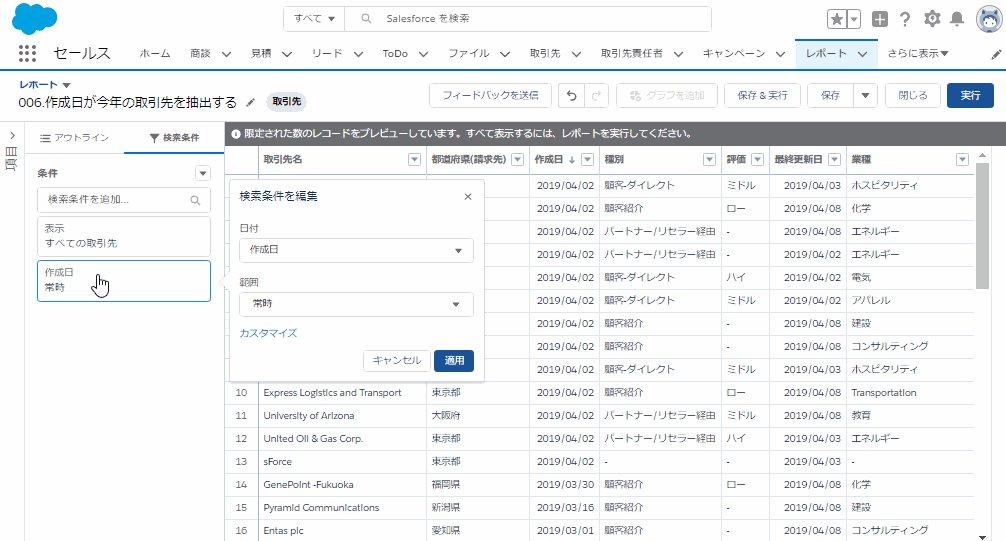Open the リード tab
Image resolution: width=1006 pixels, height=541 pixels.
[327, 53]
